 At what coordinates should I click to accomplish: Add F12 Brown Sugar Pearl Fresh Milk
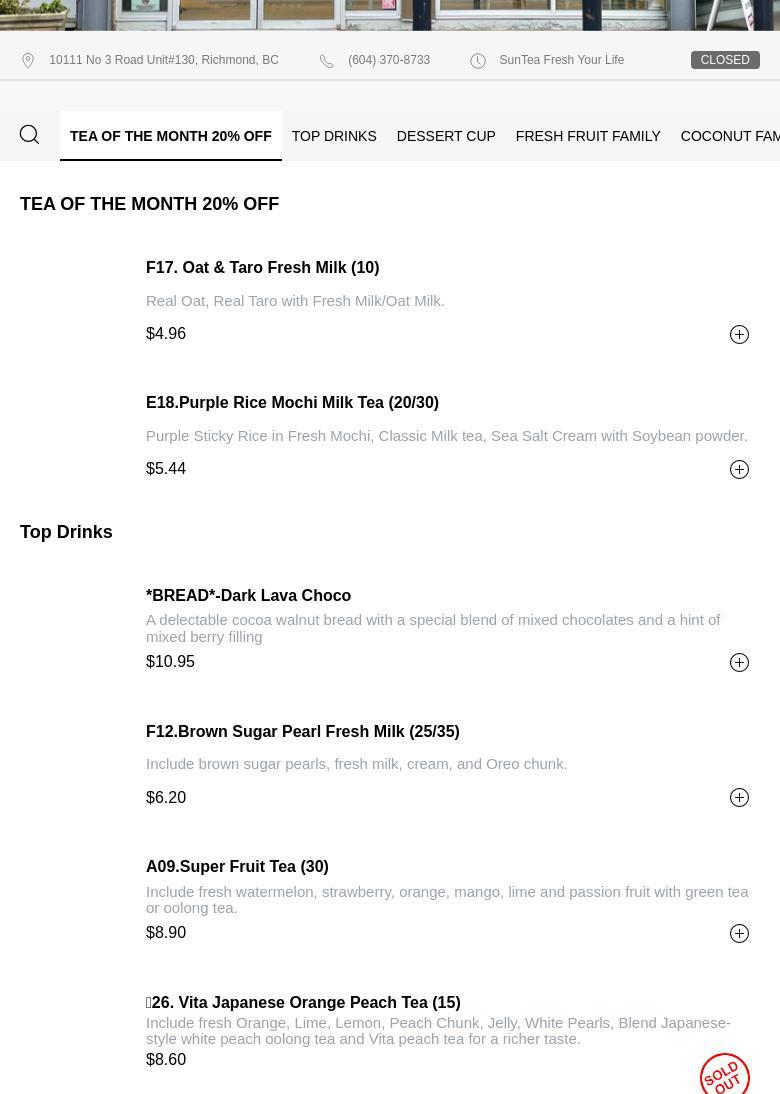click(739, 798)
